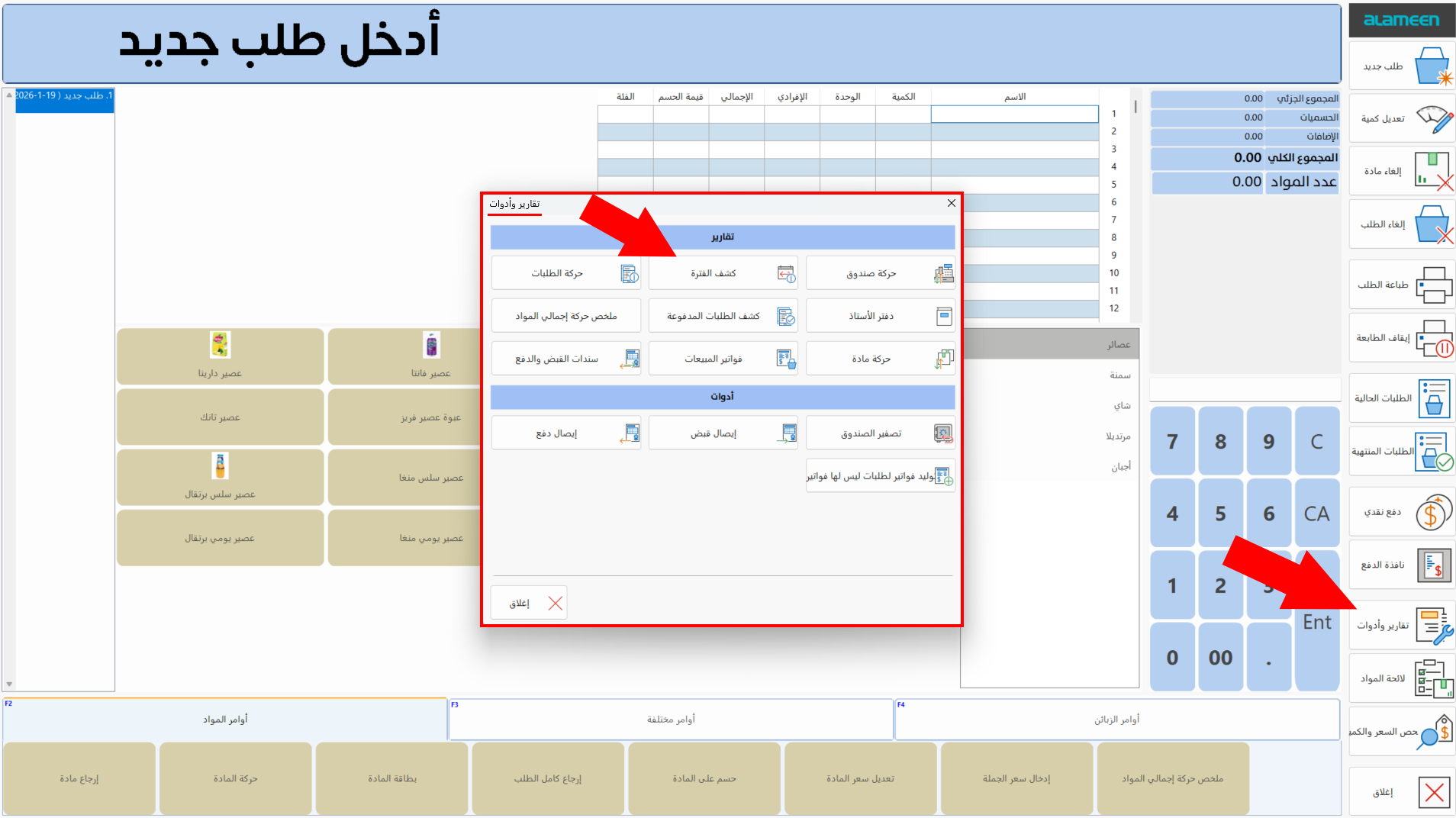Select product عصير سلس برتقال

tap(221, 478)
